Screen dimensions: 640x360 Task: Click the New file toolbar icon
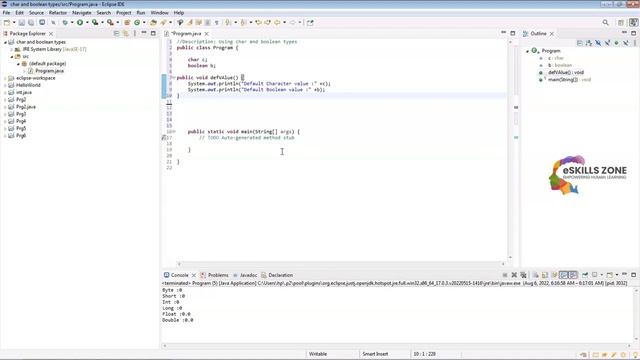click(x=7, y=22)
